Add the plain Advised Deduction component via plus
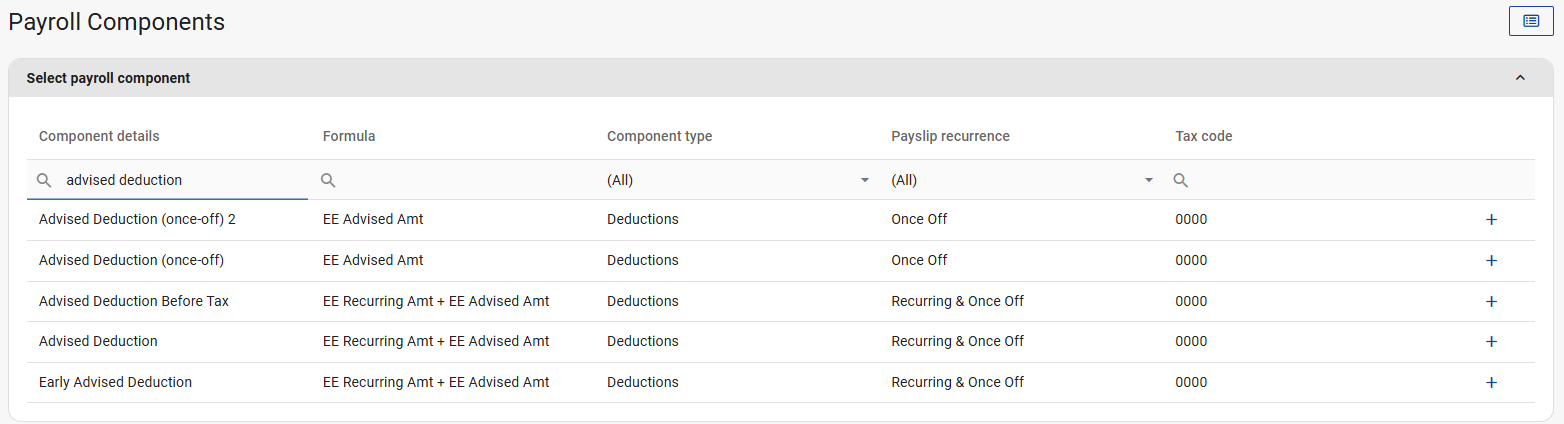This screenshot has width=1564, height=424. (1491, 341)
